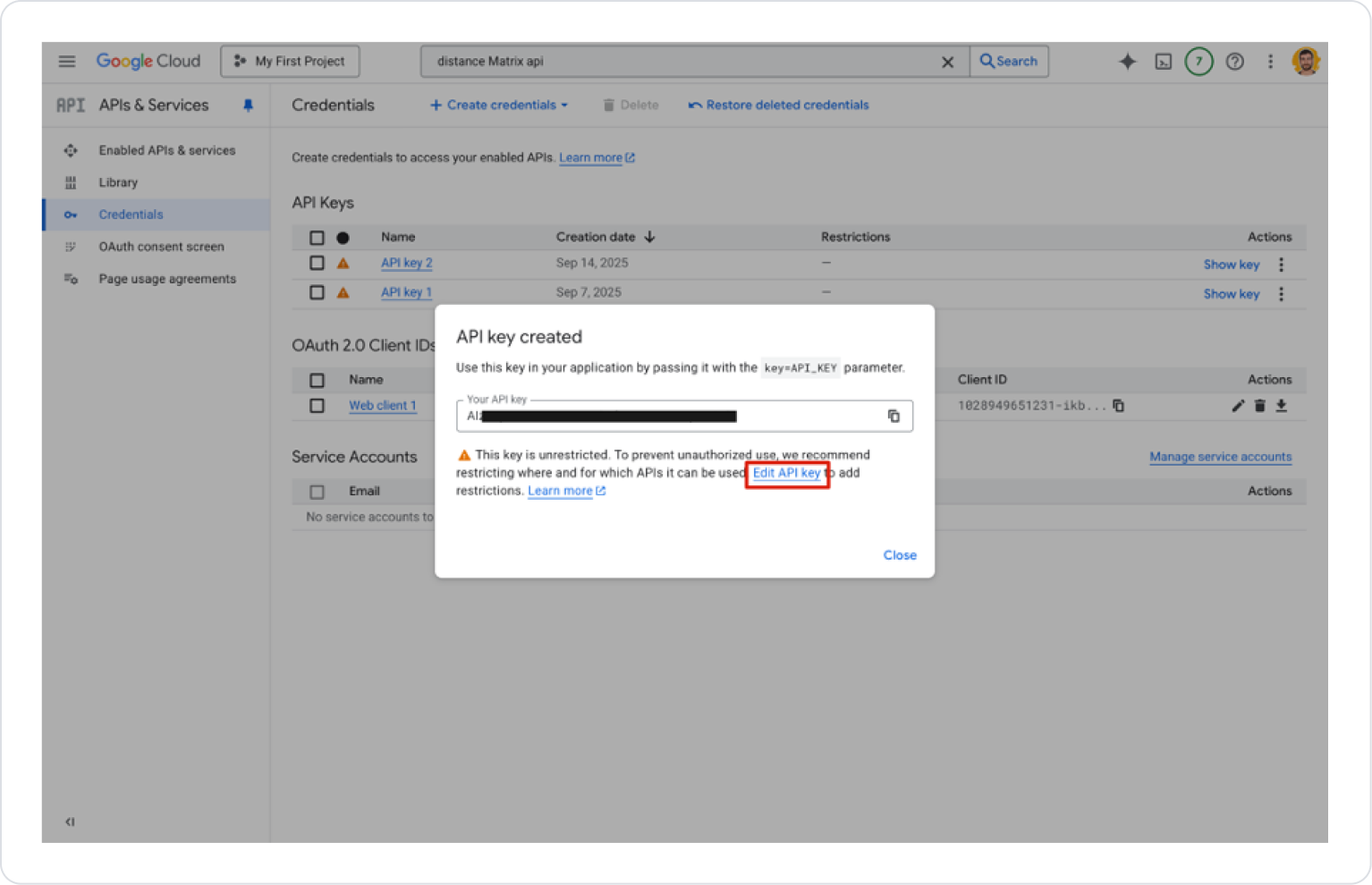The width and height of the screenshot is (1372, 885).
Task: Click the Google Cloud logo
Action: tap(148, 61)
